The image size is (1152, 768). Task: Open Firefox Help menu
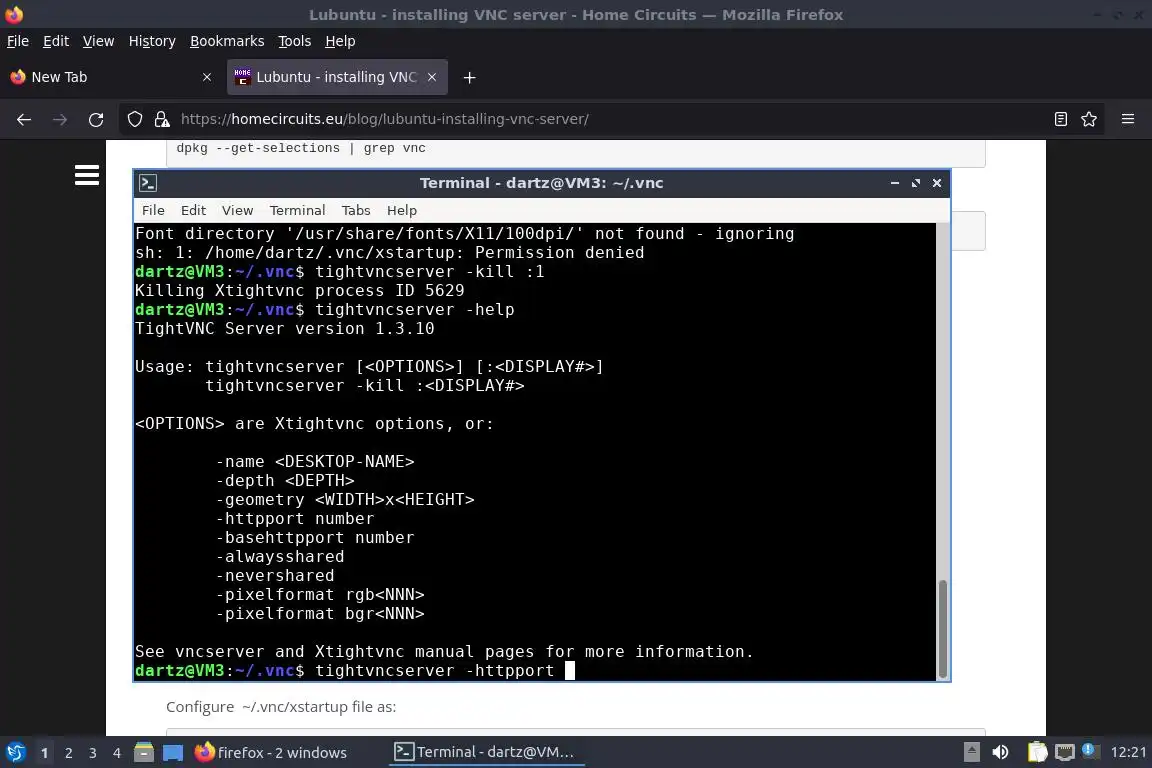tap(340, 41)
